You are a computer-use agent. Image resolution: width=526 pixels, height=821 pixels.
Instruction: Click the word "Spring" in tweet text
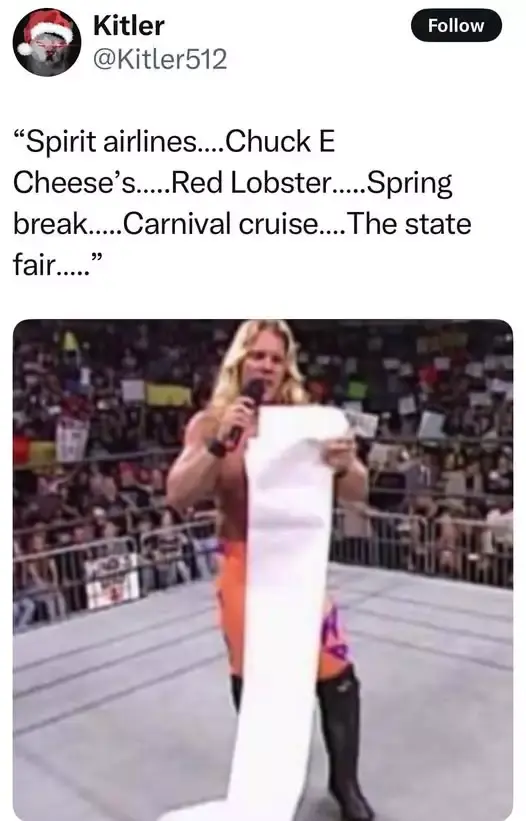pos(409,185)
